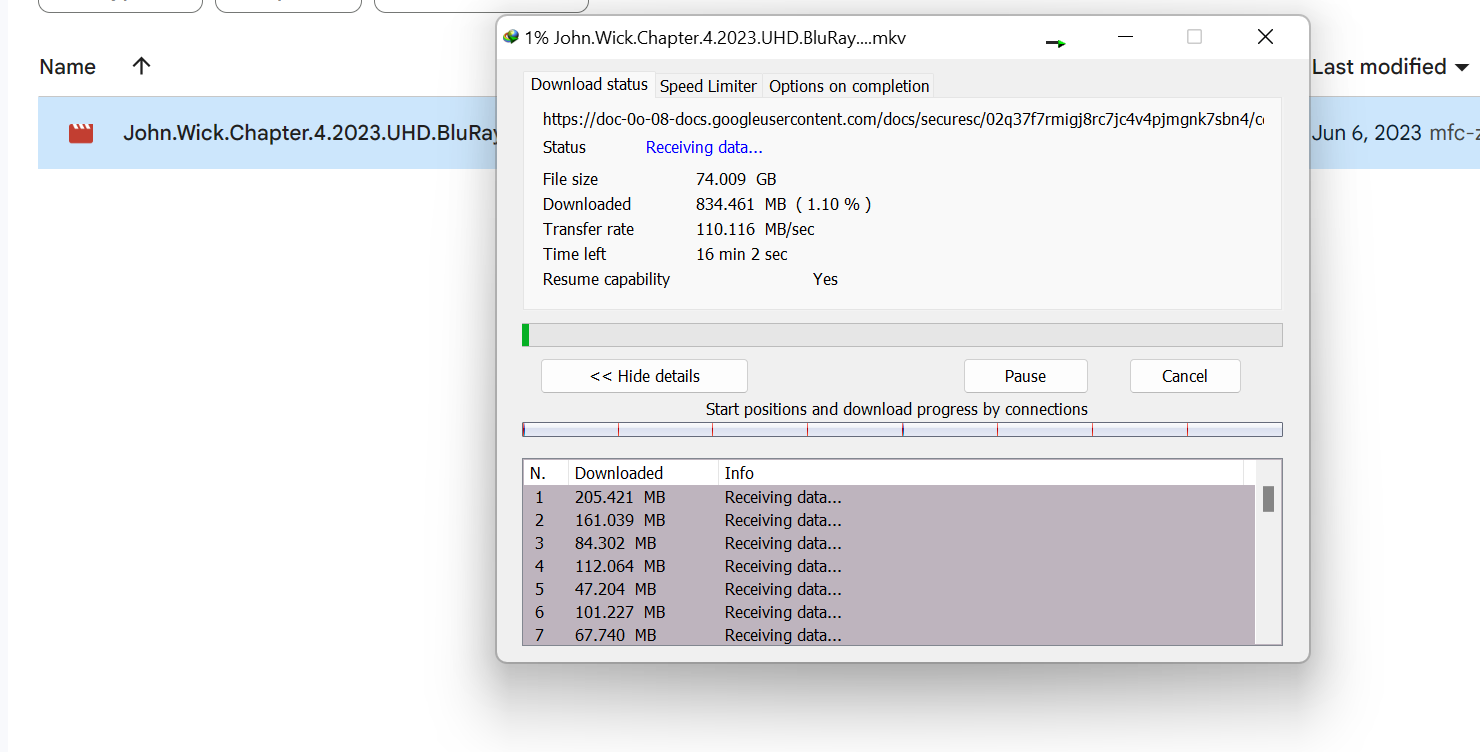Select the file size value 74.009 GB
Screen dimensions: 1480x752
click(x=736, y=180)
